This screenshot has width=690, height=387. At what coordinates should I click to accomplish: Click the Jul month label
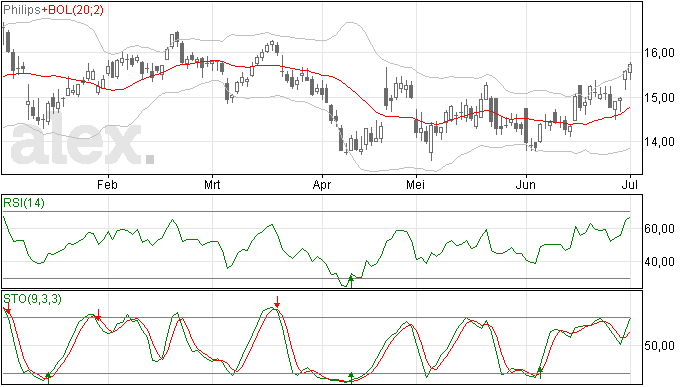click(630, 184)
